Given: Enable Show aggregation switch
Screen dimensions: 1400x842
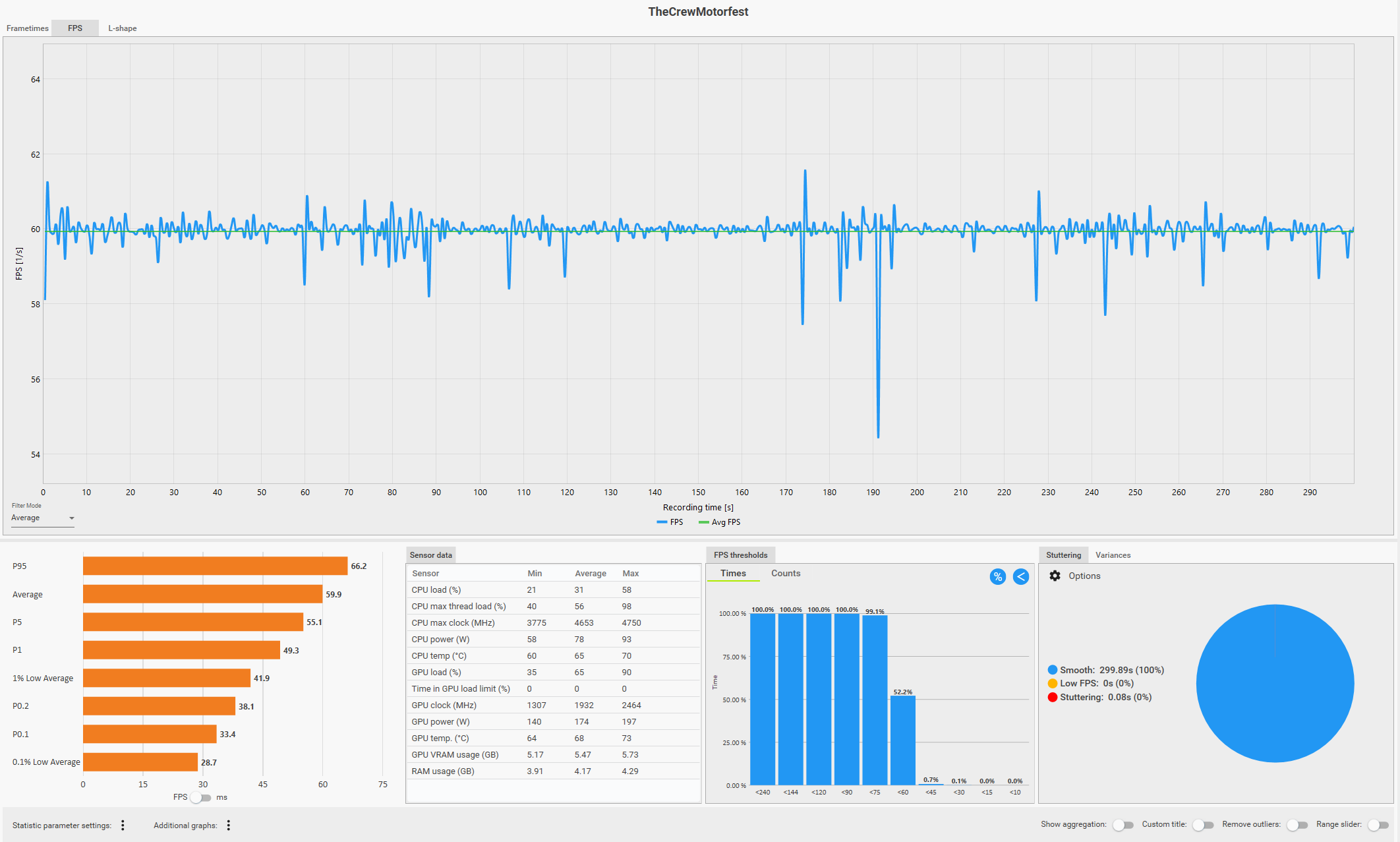Looking at the screenshot, I should 1123,825.
